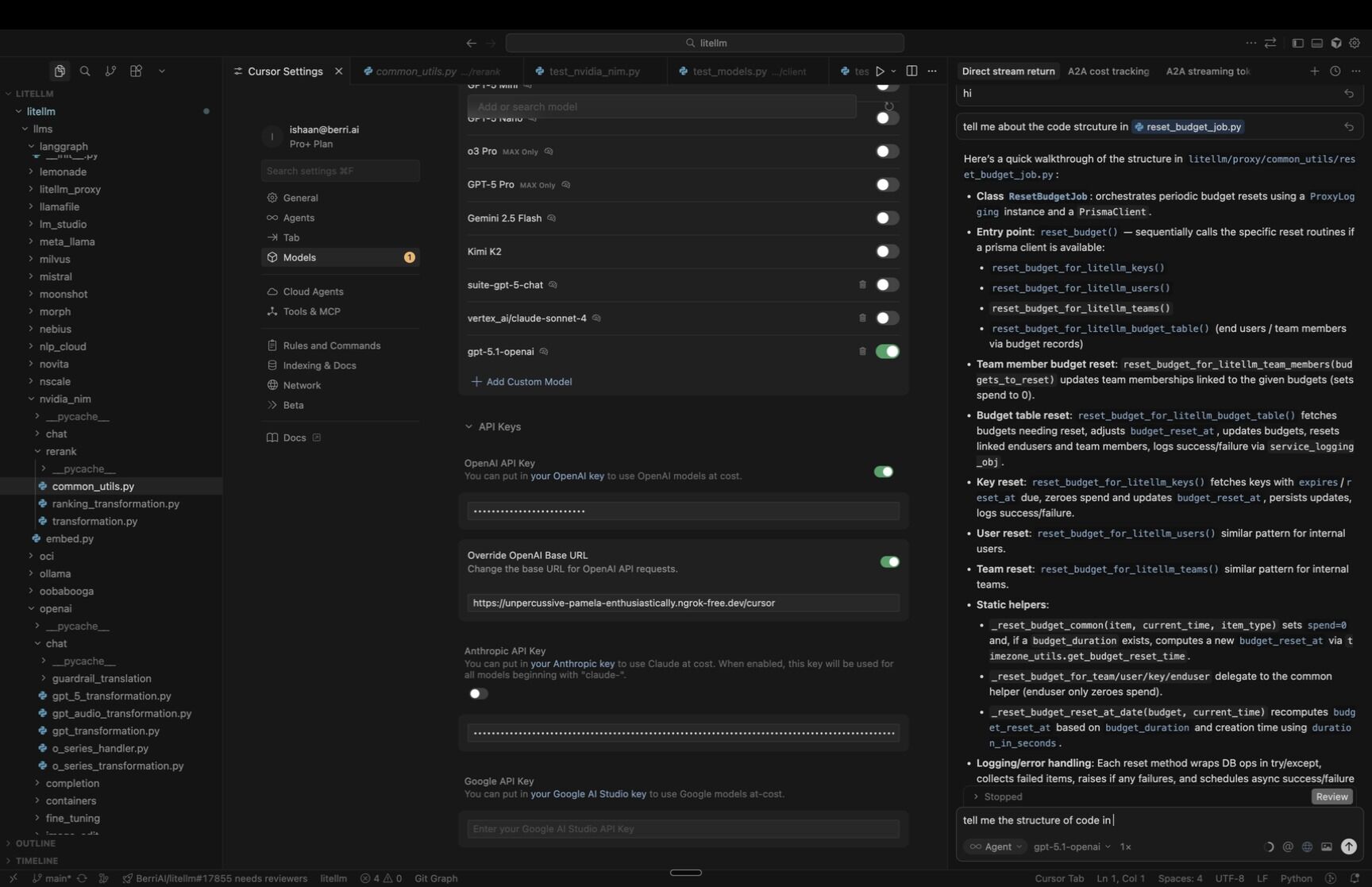Screen dimensions: 1372x887
Task: Focus the Google AI Studio API Key field
Action: (x=683, y=829)
